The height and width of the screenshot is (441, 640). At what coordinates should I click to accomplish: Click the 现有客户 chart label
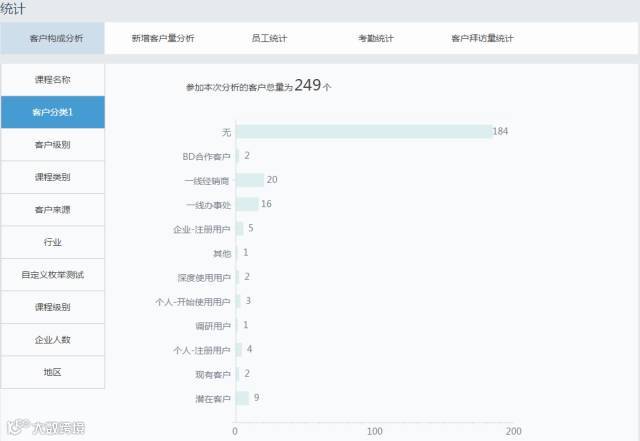tap(213, 374)
